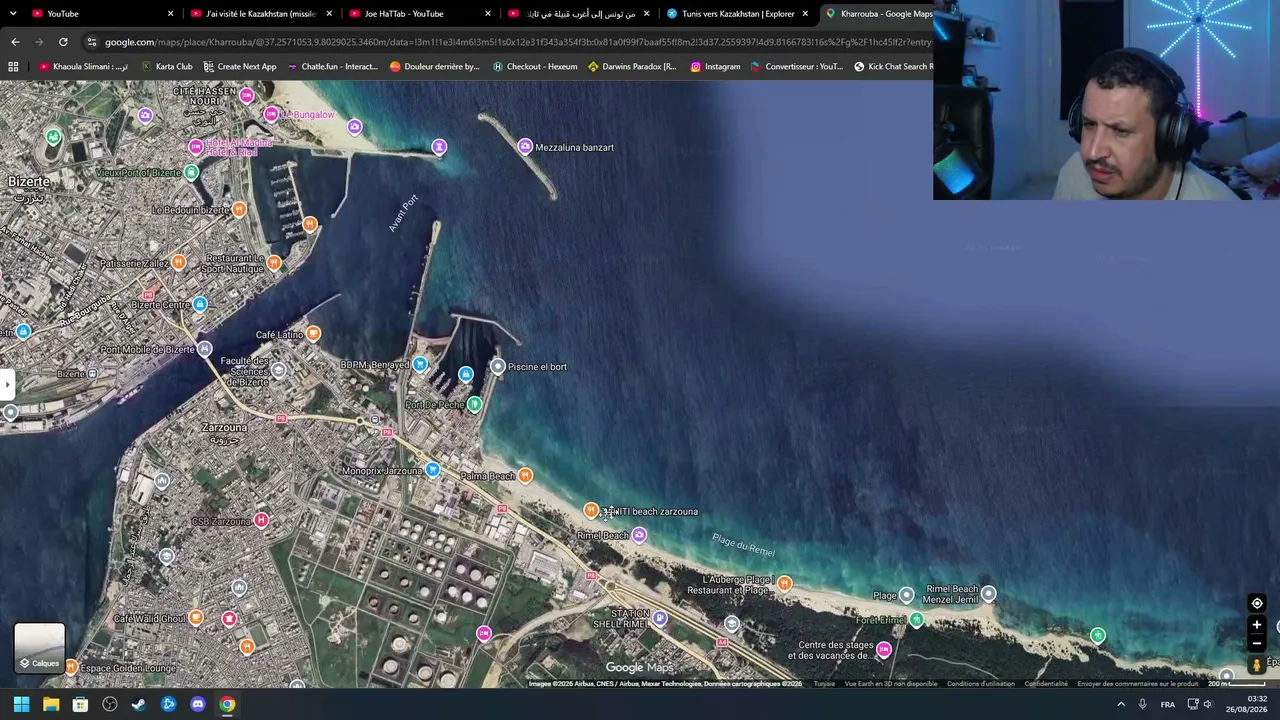Open File Explorer from the taskbar
Screen dimensions: 1280x720
click(x=51, y=704)
